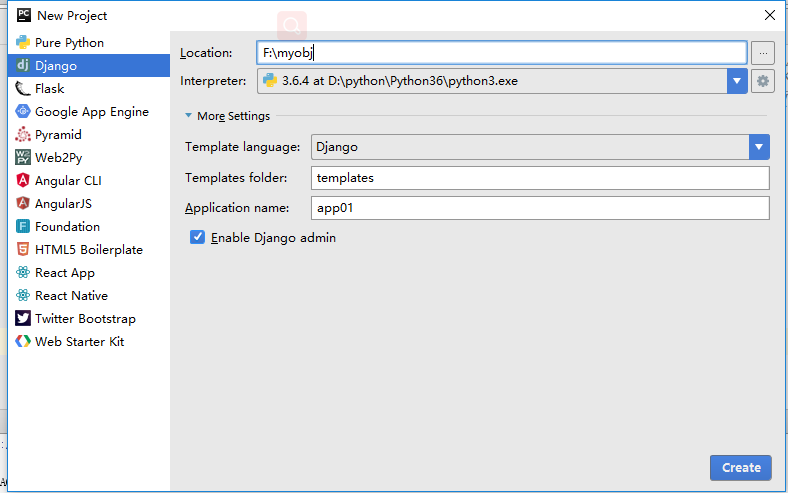The width and height of the screenshot is (788, 493).
Task: Click the Template language label
Action: tap(242, 147)
